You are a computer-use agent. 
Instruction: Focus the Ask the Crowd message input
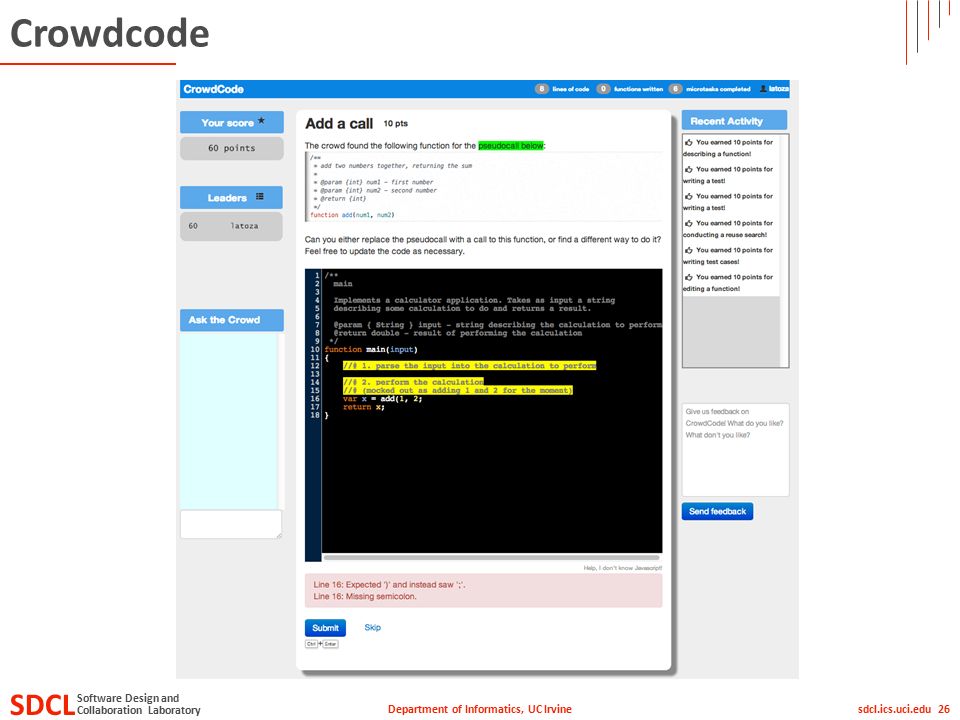[x=231, y=524]
